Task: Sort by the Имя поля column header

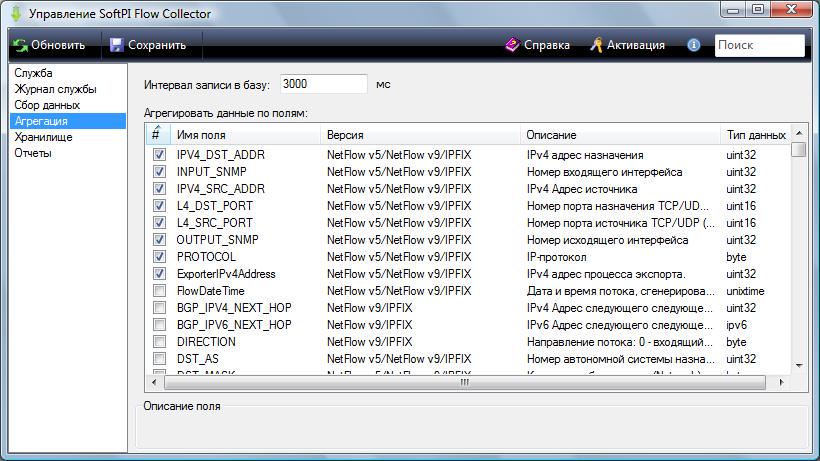Action: pyautogui.click(x=245, y=135)
